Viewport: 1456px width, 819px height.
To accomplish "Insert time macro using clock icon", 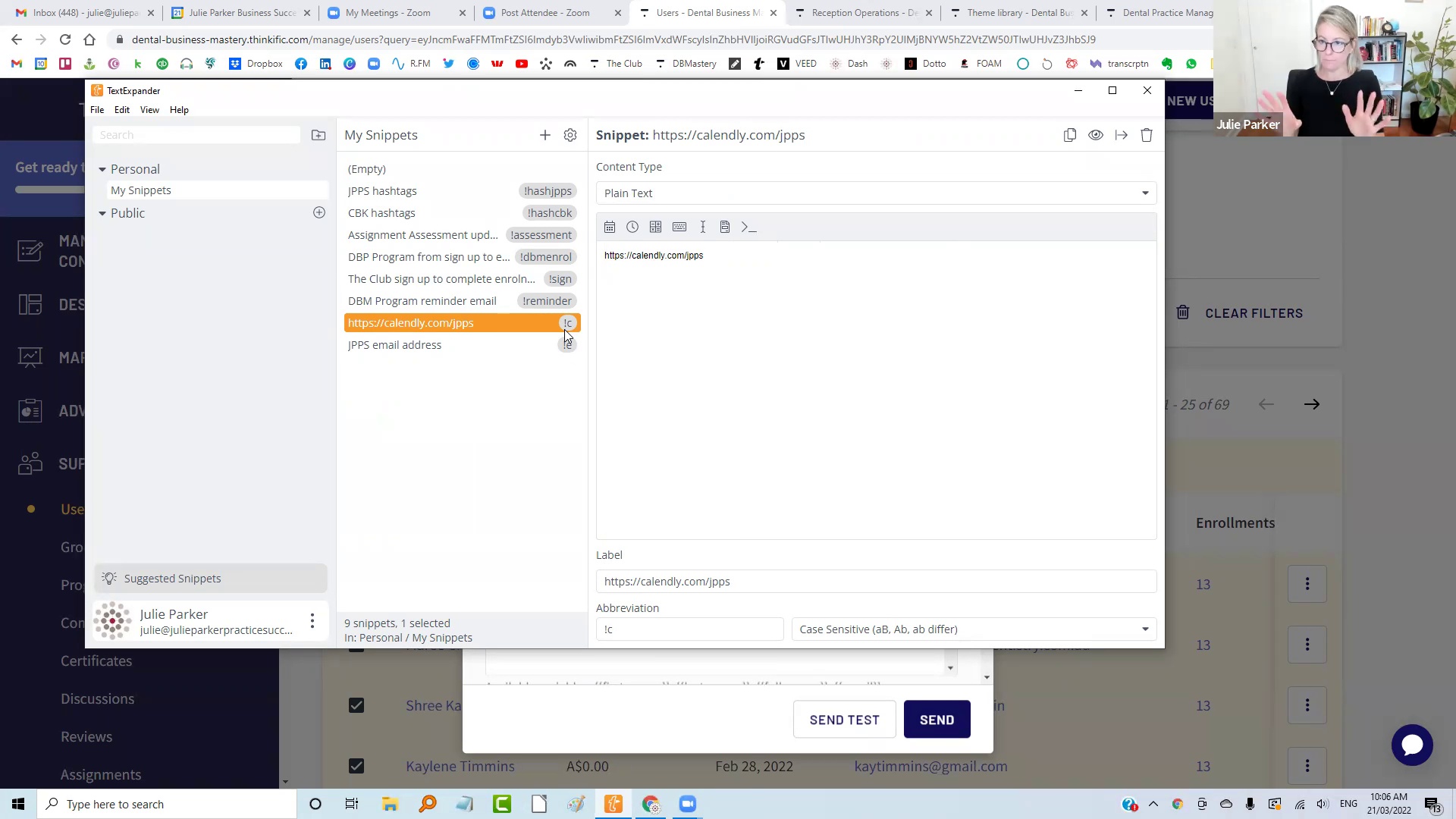I will (x=632, y=227).
